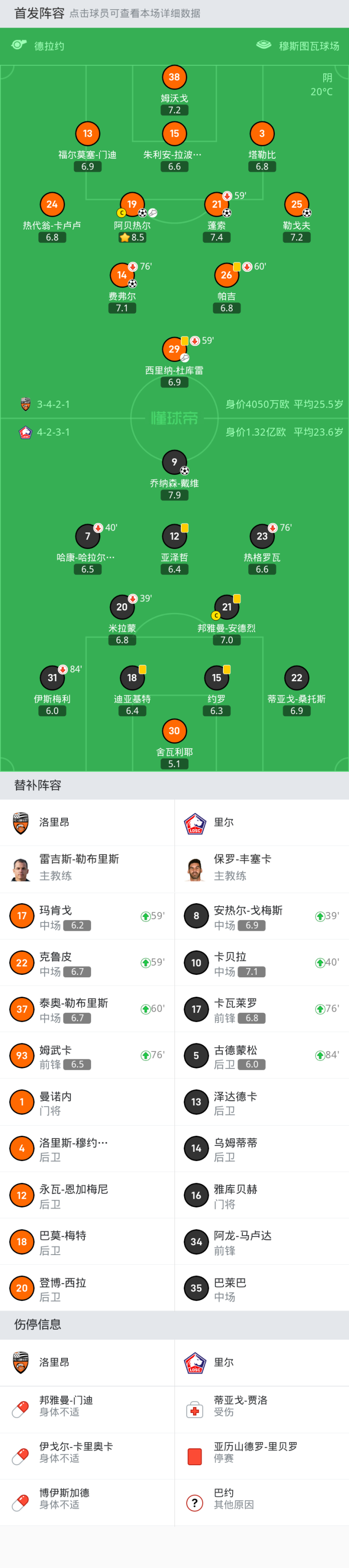Viewport: 349px width, 1568px height.
Task: Open goalkeeper 姆沃戈's number 38 badge
Action: [x=174, y=78]
